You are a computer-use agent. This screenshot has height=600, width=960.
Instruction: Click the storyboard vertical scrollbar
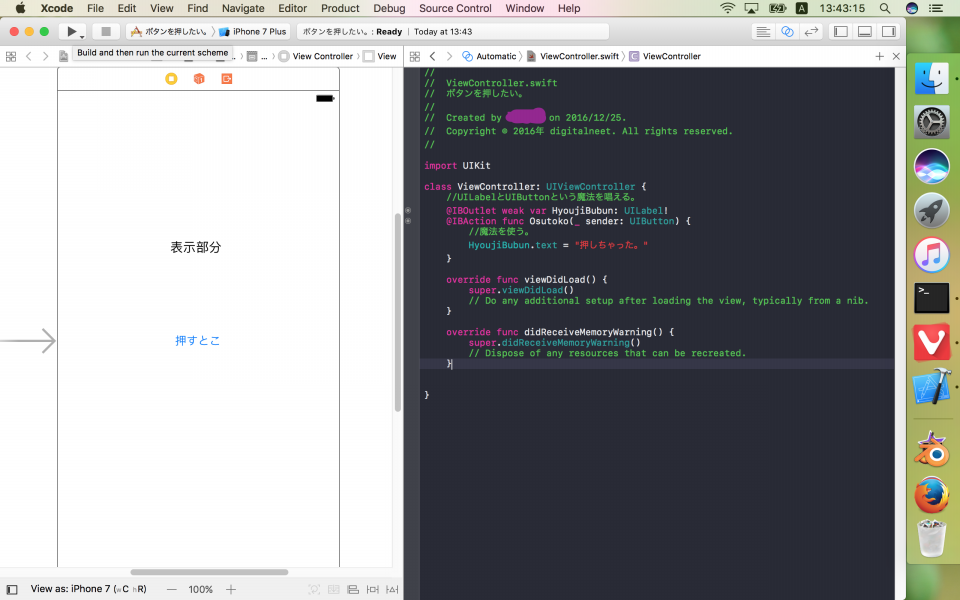(398, 312)
